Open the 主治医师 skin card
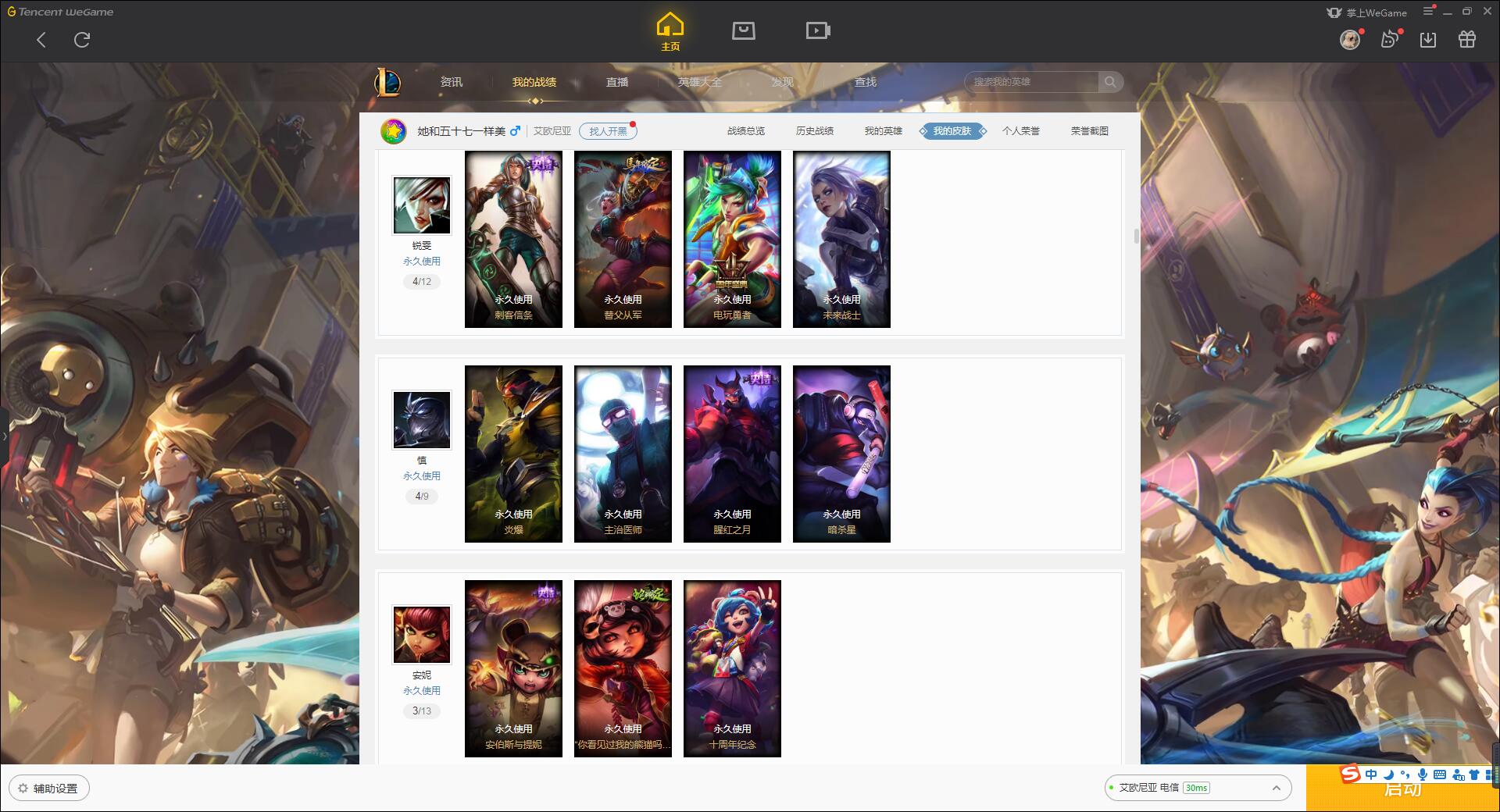 pos(623,454)
